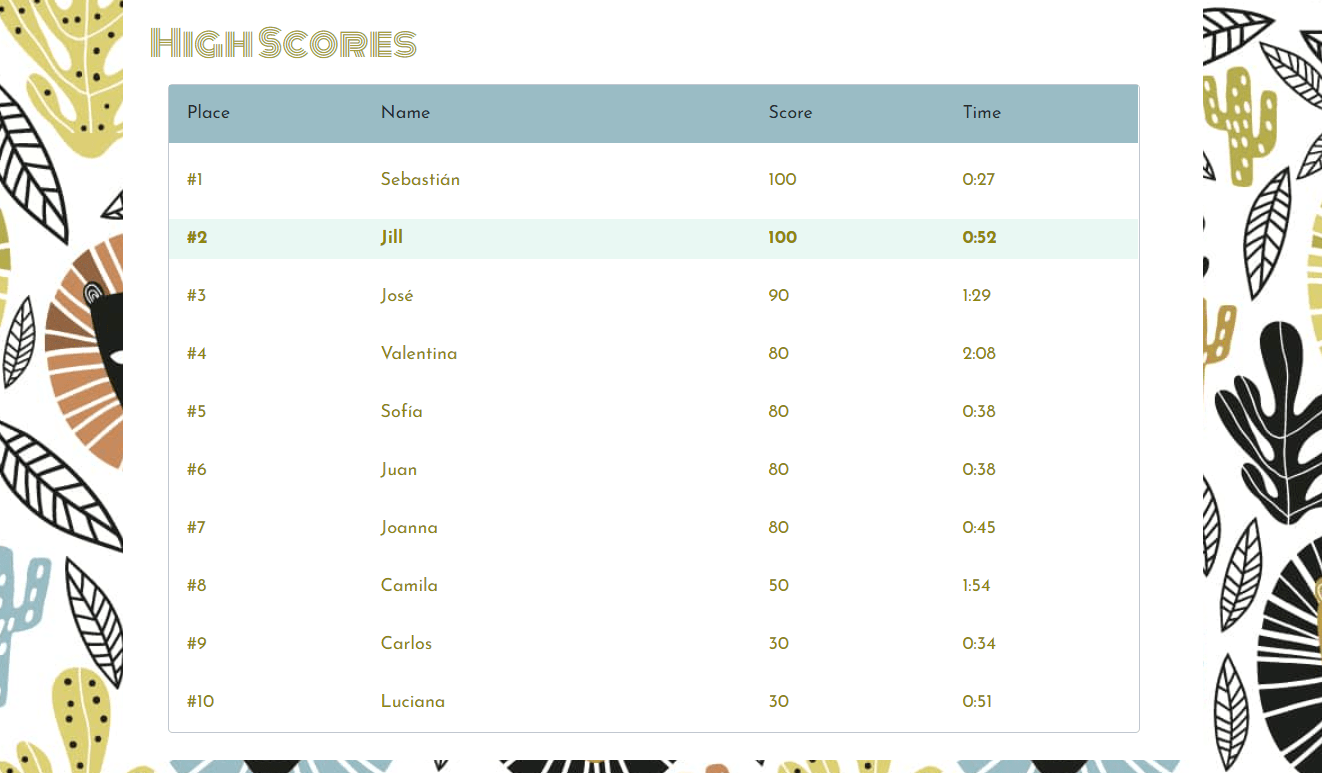Click the Place column header
The image size is (1322, 773).
pyautogui.click(x=208, y=113)
